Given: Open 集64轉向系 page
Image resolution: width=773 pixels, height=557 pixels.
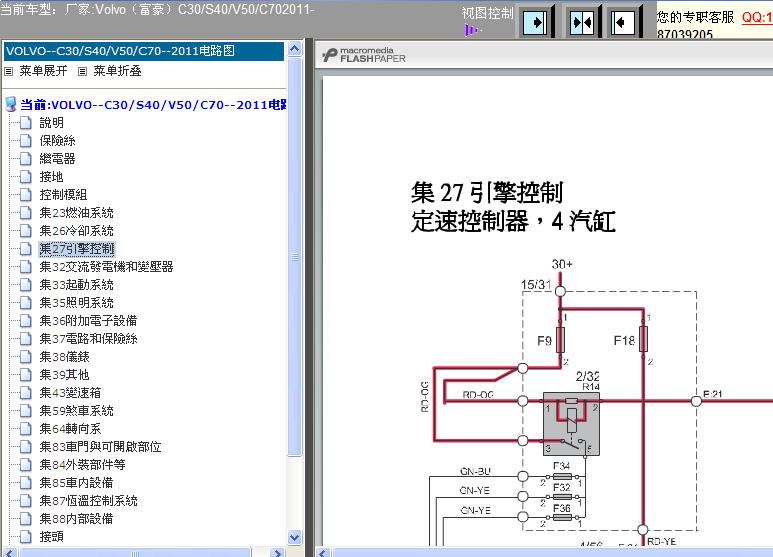Looking at the screenshot, I should 70,429.
